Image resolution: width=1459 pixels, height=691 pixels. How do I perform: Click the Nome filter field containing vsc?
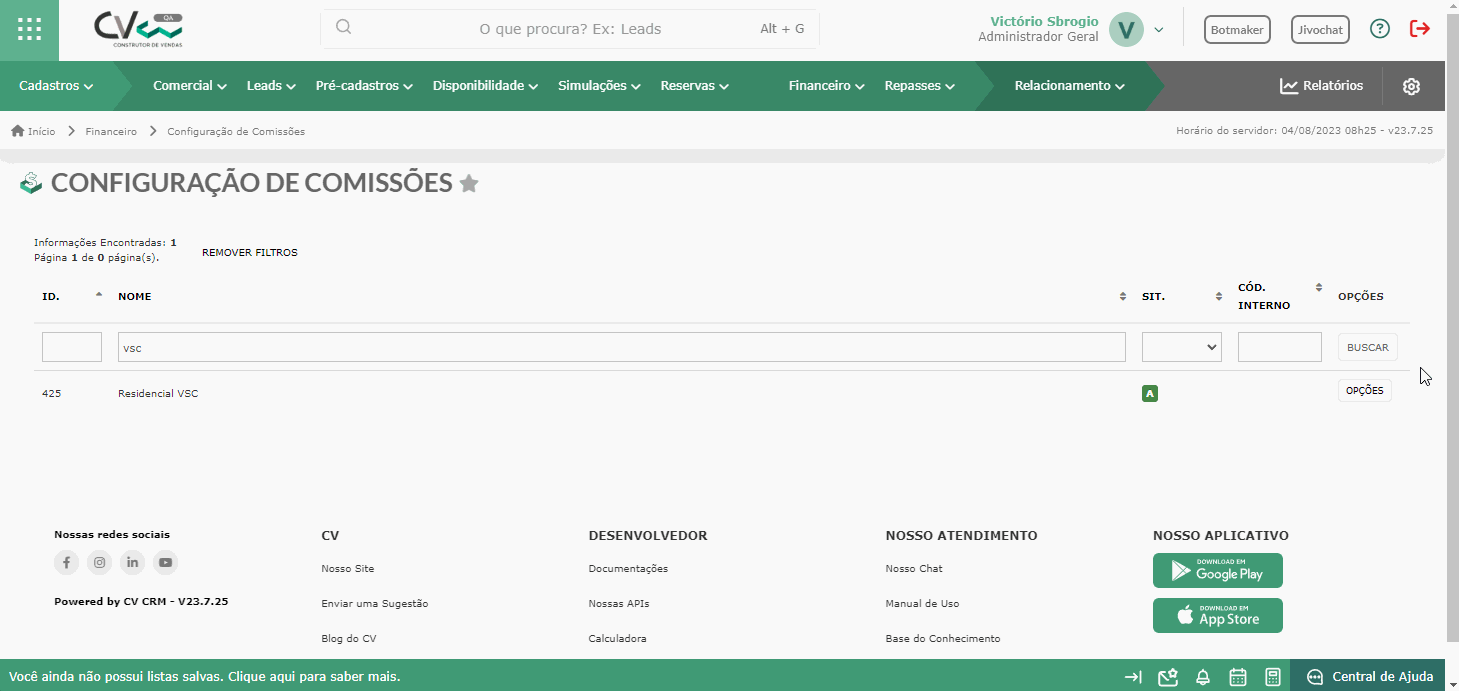622,347
